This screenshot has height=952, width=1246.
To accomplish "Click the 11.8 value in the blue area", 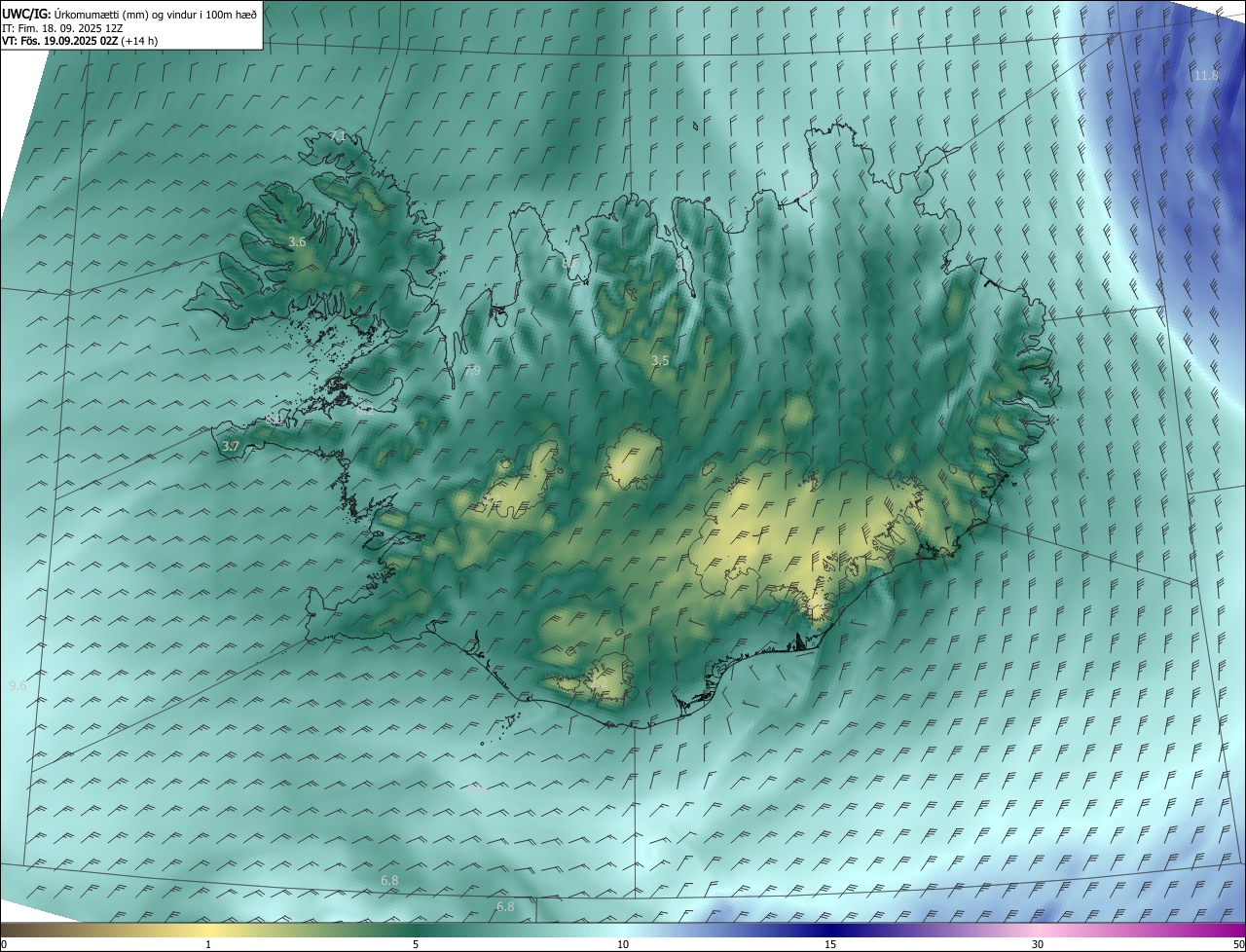I will [x=1205, y=75].
